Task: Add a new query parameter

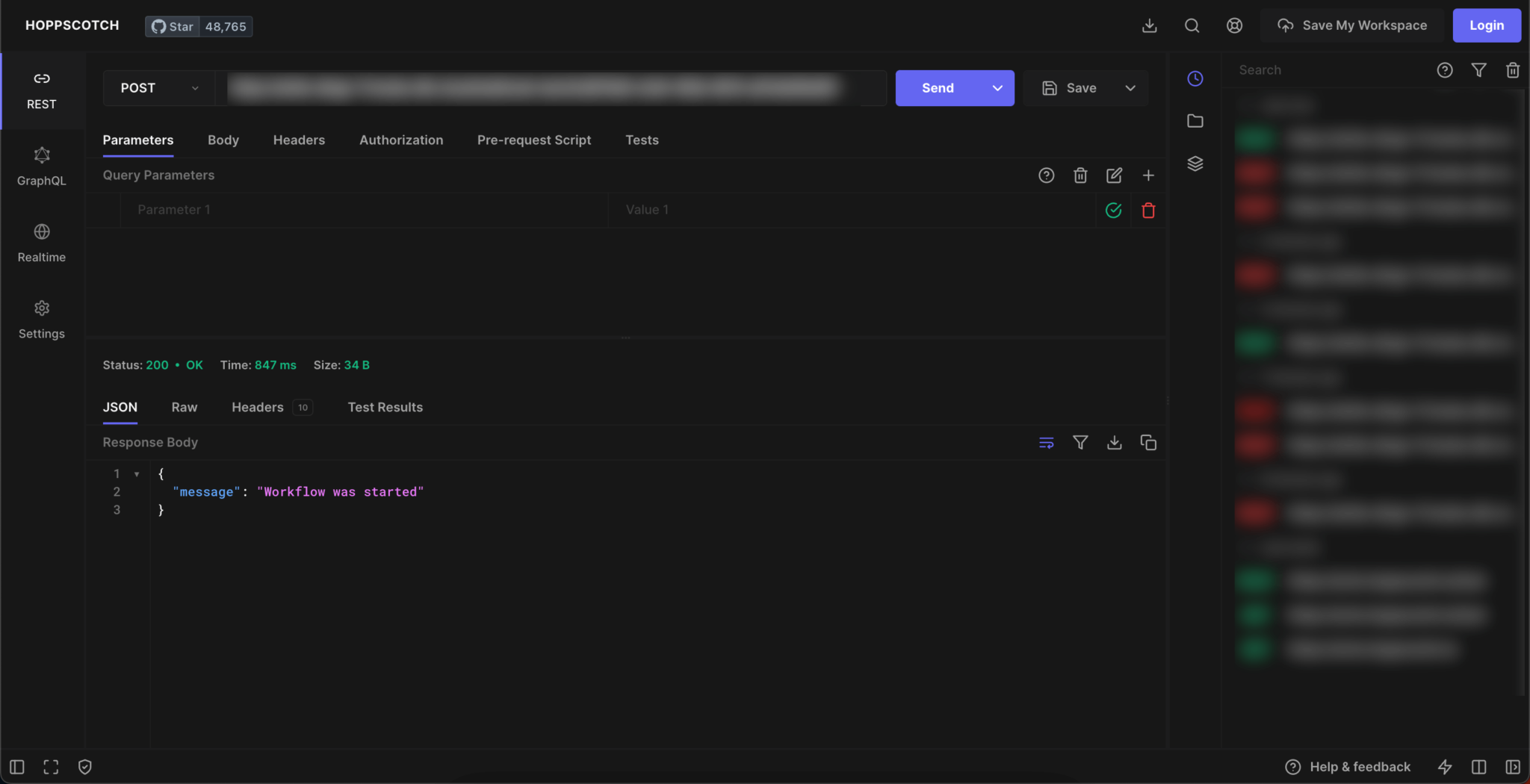Action: [x=1148, y=175]
